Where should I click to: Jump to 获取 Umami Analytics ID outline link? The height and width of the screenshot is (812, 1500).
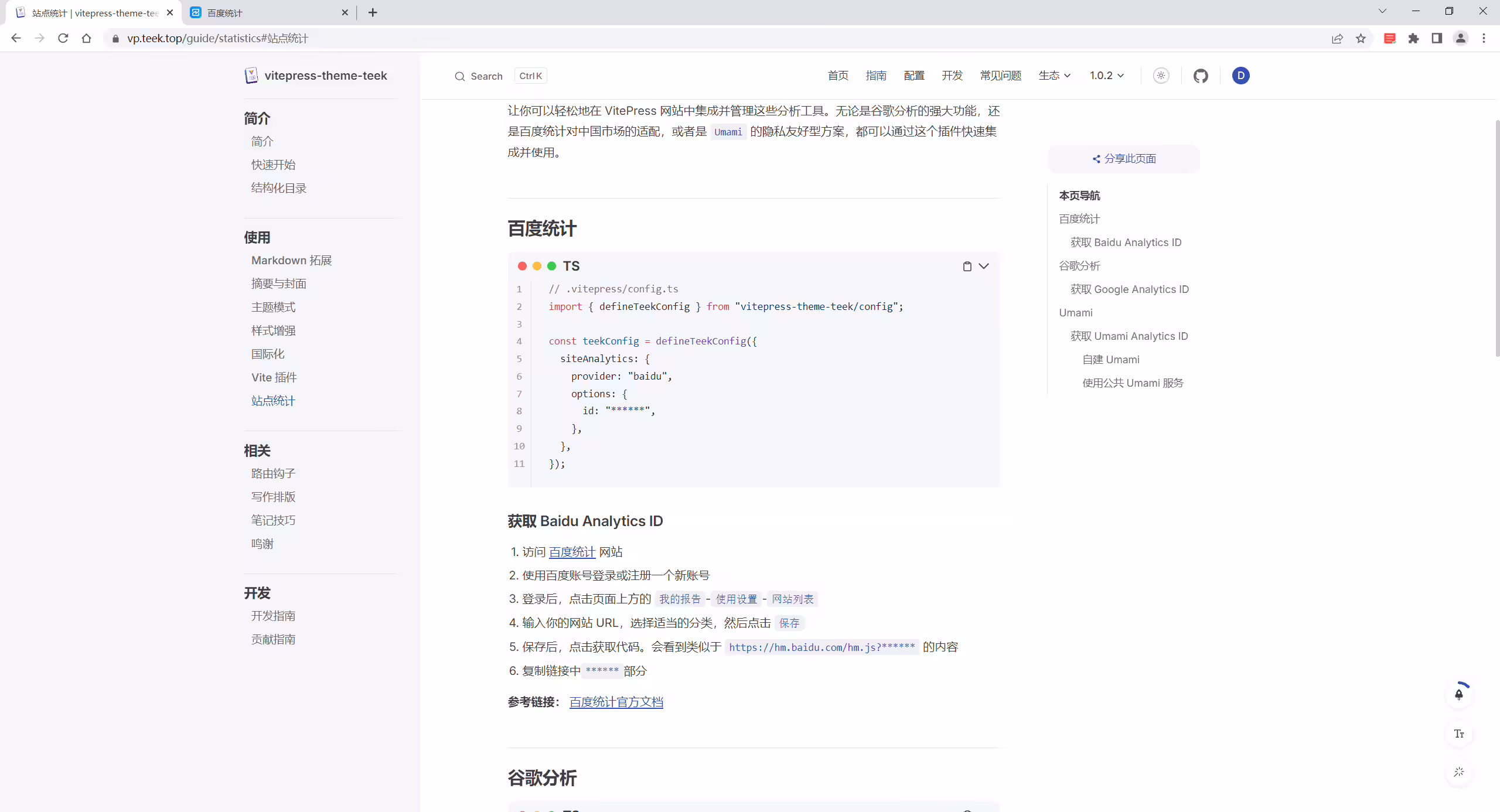tap(1129, 336)
